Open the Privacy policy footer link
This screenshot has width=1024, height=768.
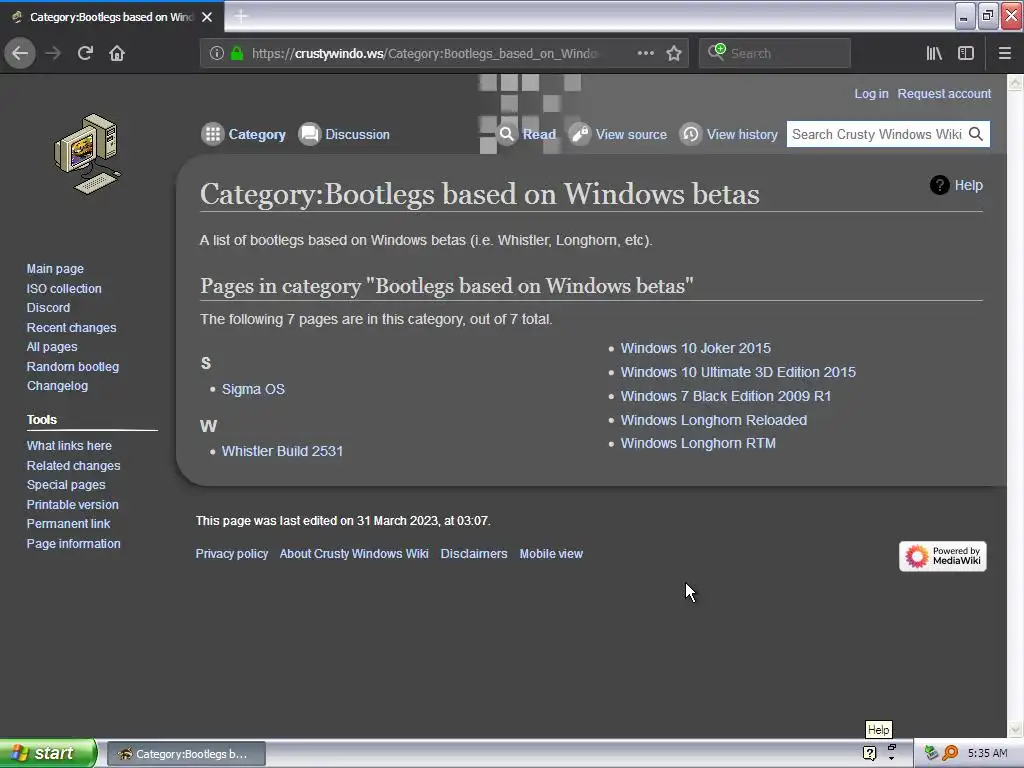click(x=232, y=553)
